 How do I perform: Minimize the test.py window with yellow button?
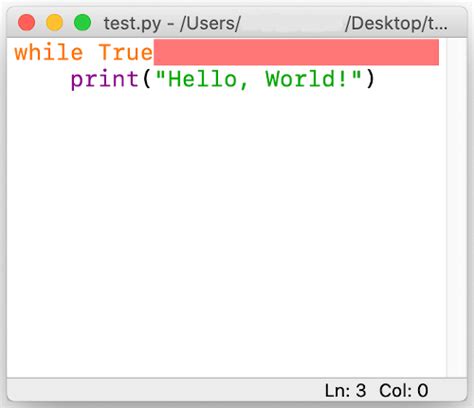[x=54, y=23]
